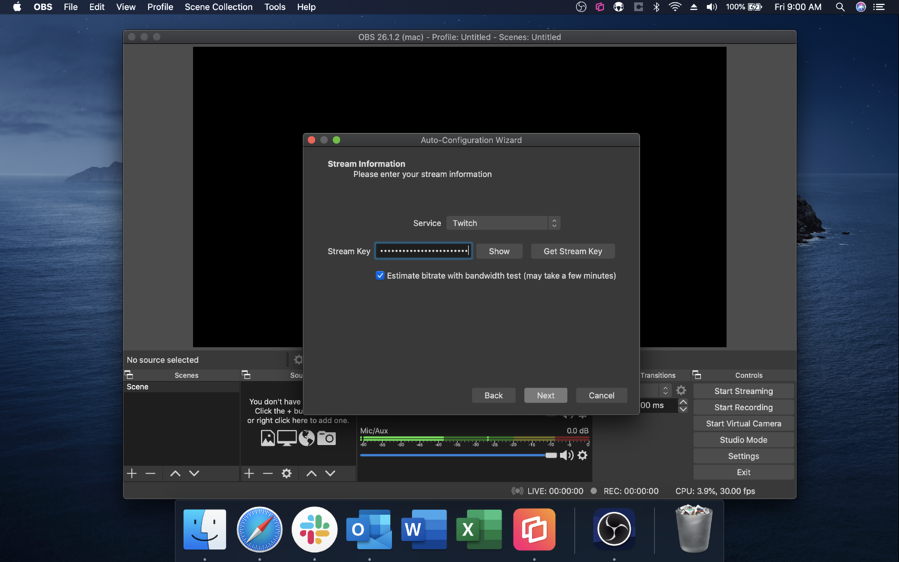Image resolution: width=899 pixels, height=562 pixels.
Task: Click the image source icon in Sources
Action: pyautogui.click(x=268, y=438)
